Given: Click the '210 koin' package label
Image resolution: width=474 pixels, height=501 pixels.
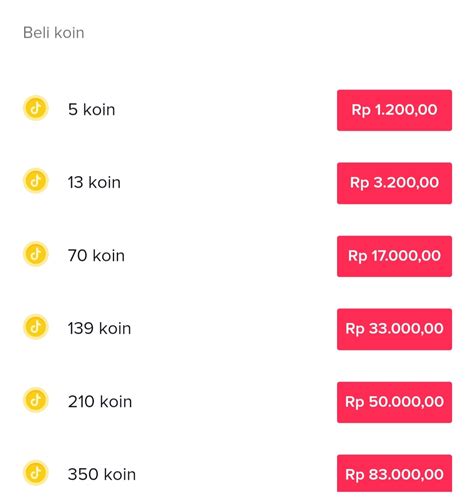Looking at the screenshot, I should pos(100,401).
